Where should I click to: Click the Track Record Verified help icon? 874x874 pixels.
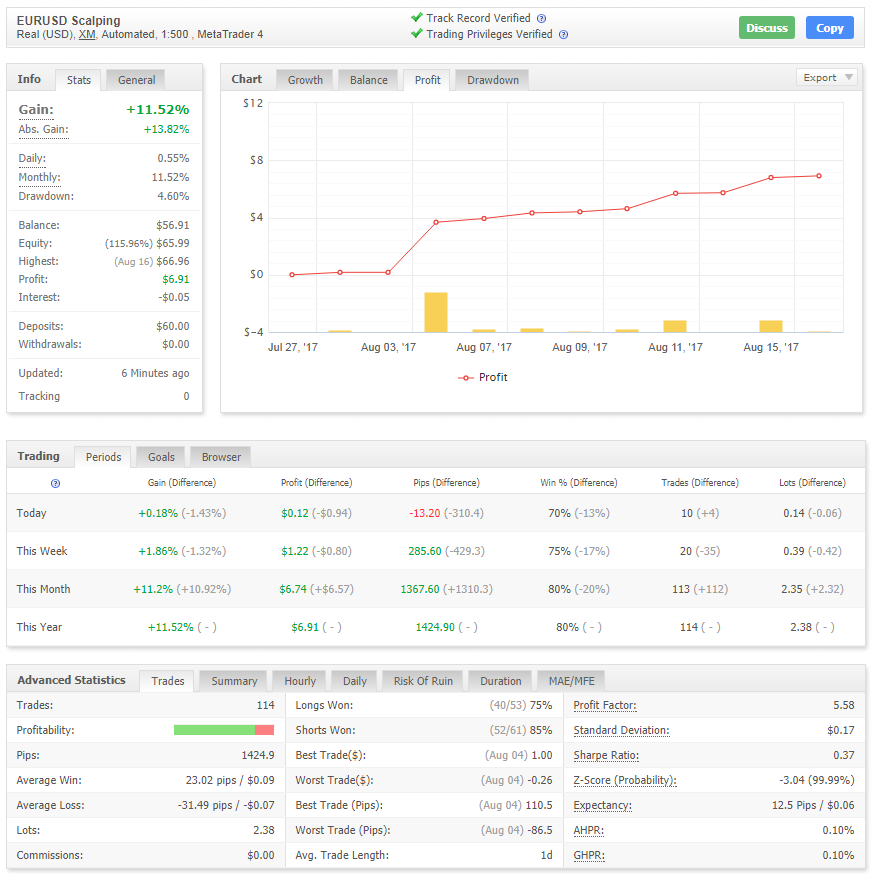point(541,18)
